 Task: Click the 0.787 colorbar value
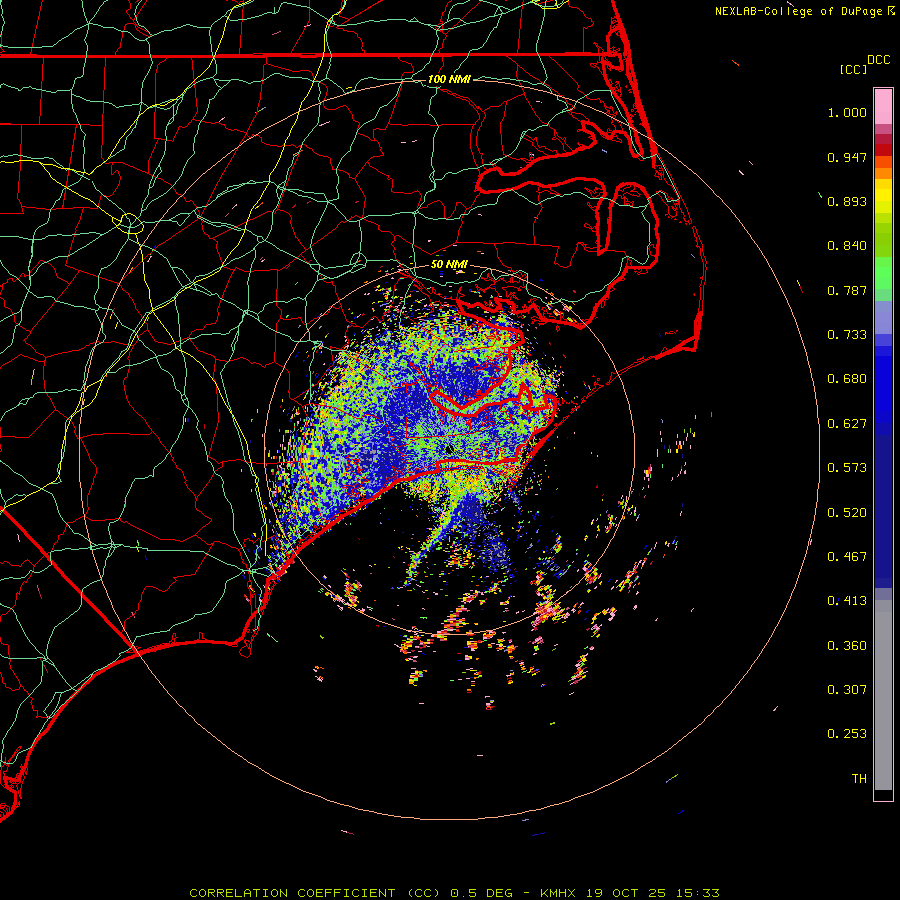pyautogui.click(x=847, y=290)
